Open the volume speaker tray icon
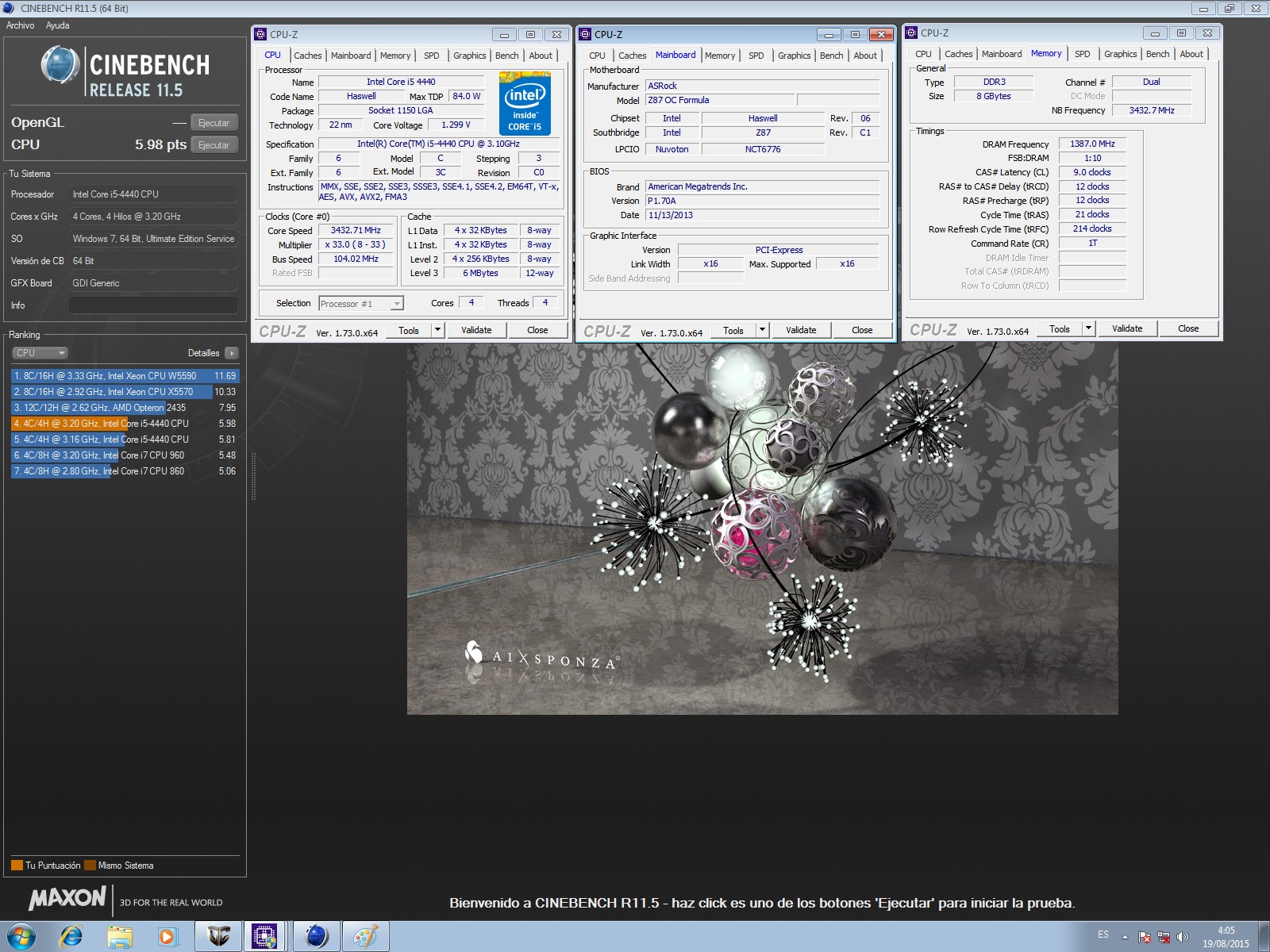 pyautogui.click(x=1183, y=937)
